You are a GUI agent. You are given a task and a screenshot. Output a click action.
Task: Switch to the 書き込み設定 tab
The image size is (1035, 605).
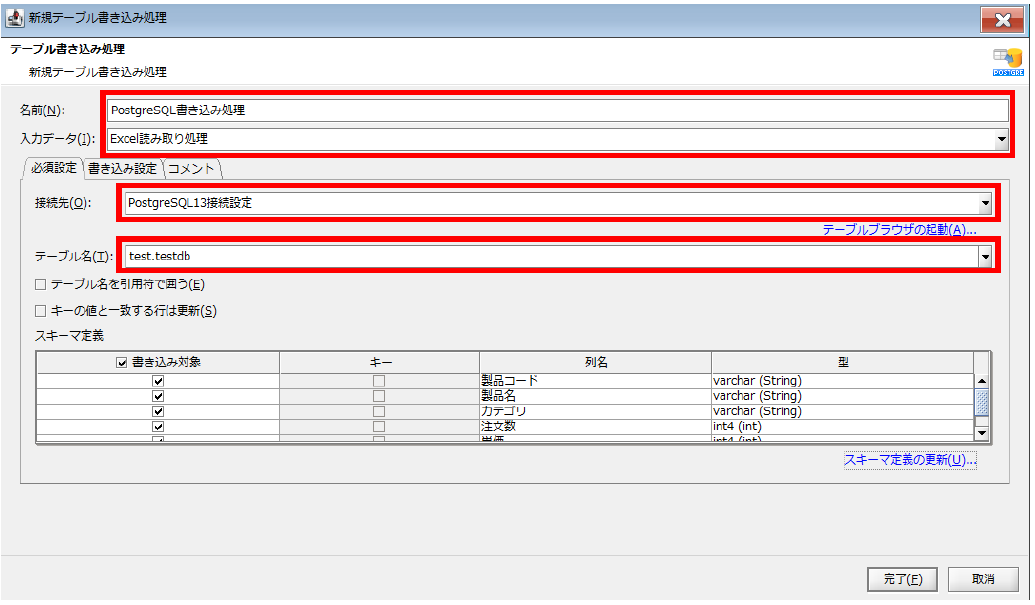point(122,168)
